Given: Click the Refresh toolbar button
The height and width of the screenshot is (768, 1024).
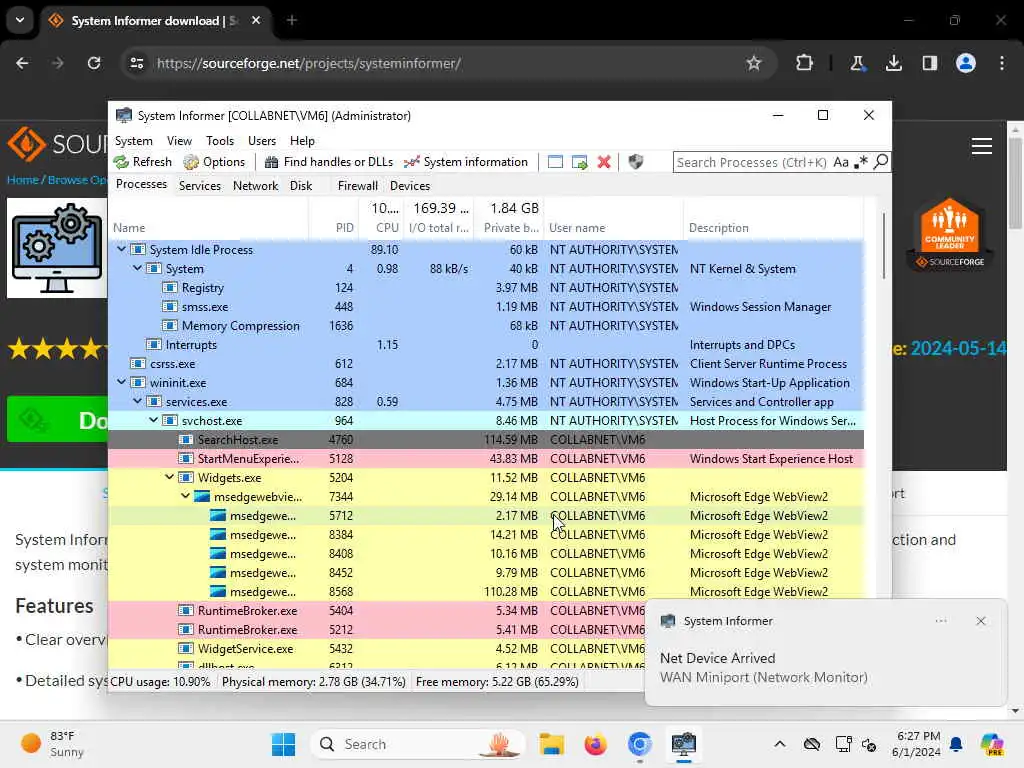Looking at the screenshot, I should pos(142,162).
